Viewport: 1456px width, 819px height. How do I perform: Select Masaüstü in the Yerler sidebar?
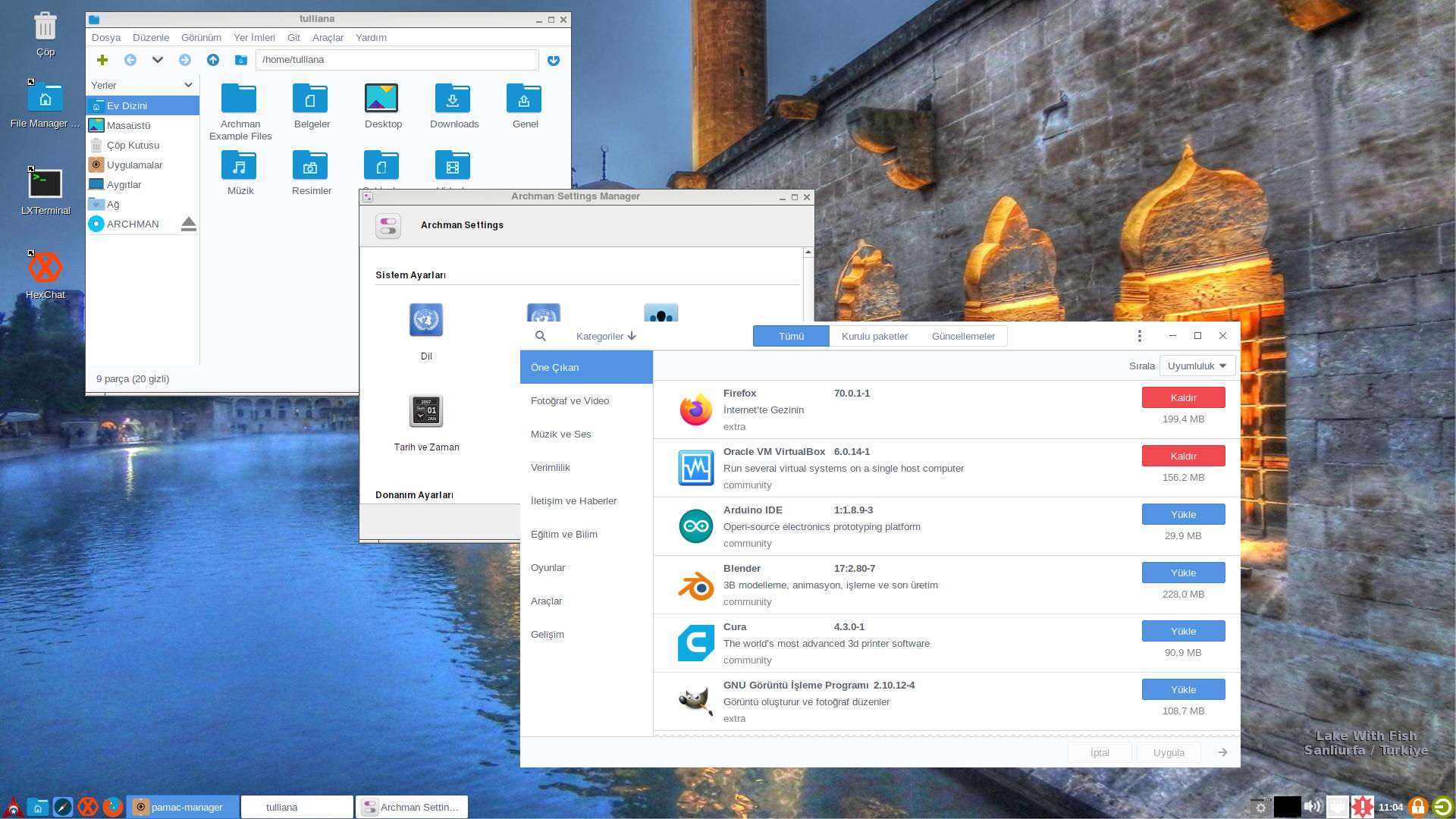coord(143,125)
